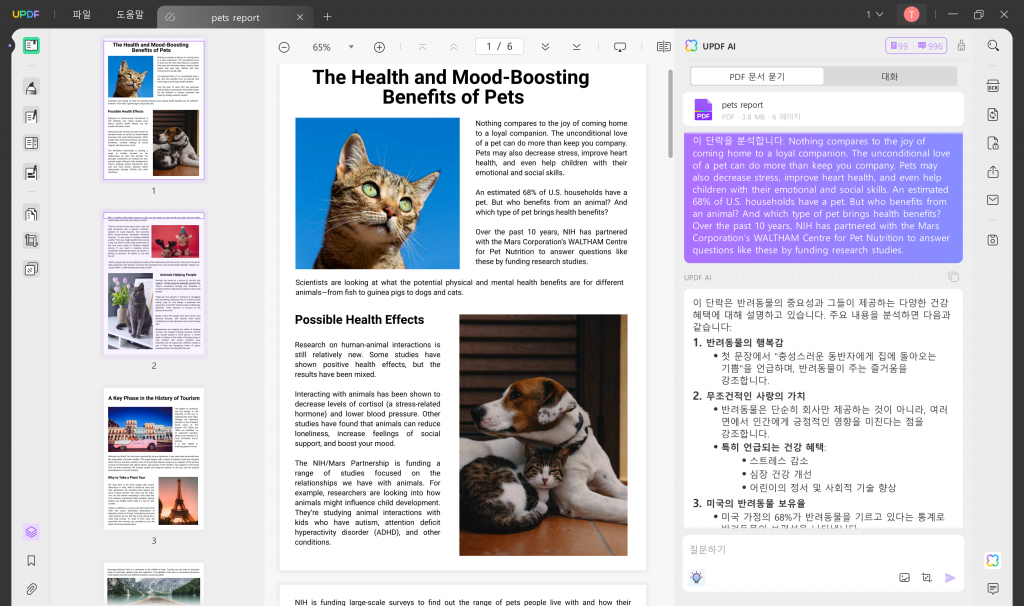Open the bookmarks panel icon

pyautogui.click(x=31, y=560)
